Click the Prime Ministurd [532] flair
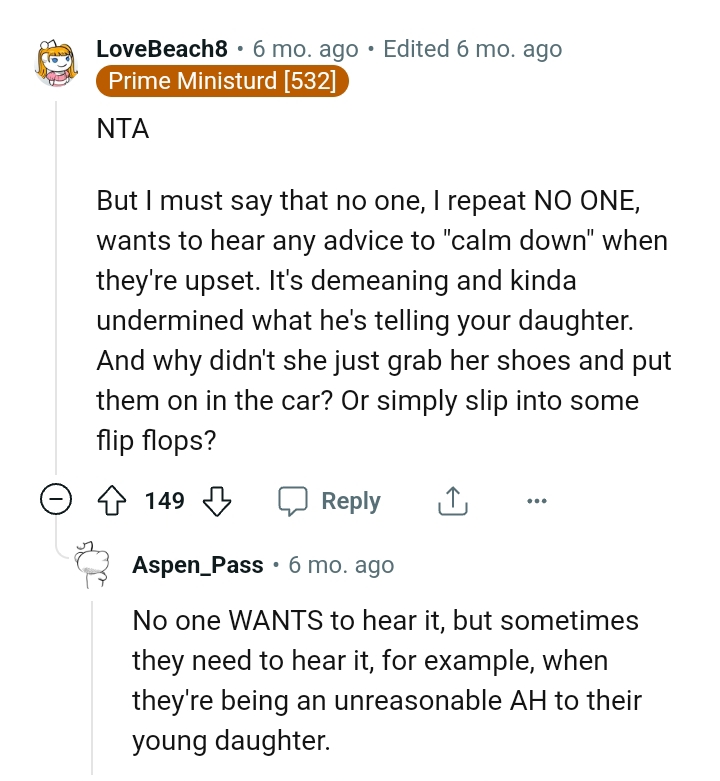720x781 pixels. pos(222,81)
